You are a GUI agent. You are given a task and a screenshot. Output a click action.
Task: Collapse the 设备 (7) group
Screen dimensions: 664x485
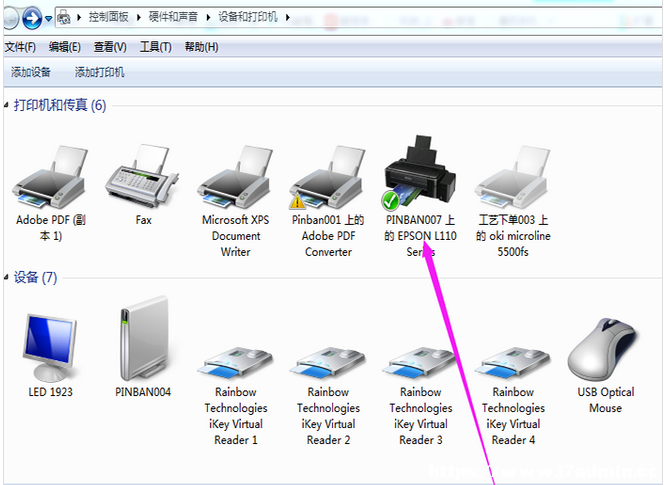(6, 277)
